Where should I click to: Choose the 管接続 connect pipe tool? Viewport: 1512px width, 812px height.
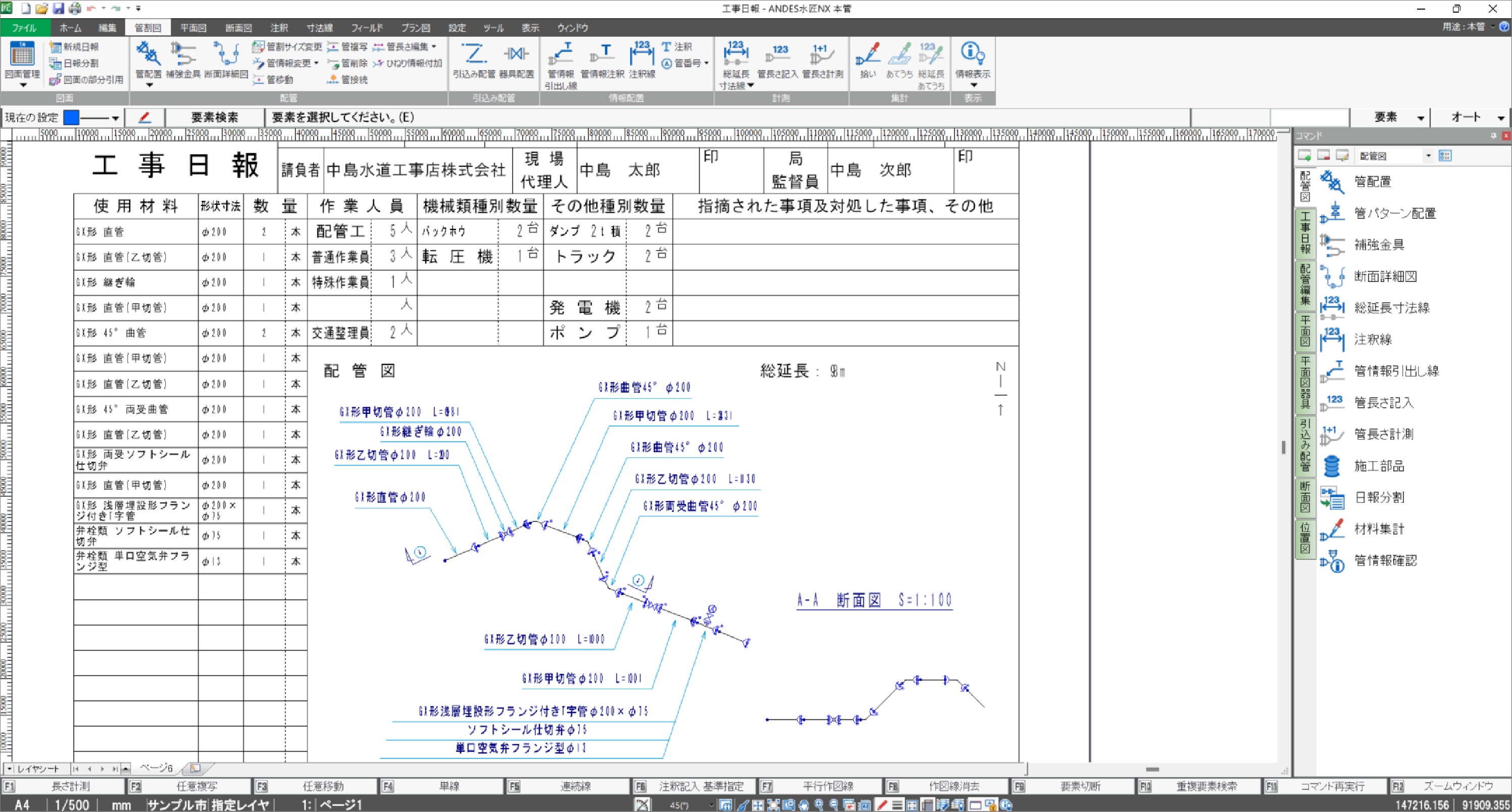point(347,79)
